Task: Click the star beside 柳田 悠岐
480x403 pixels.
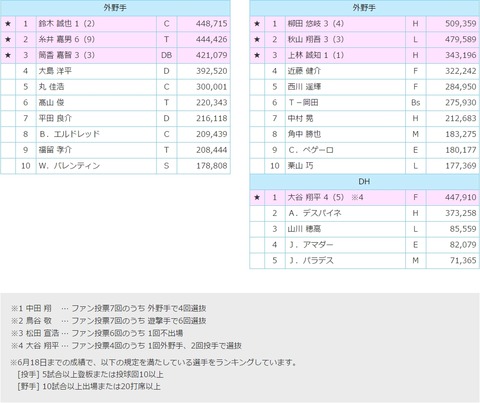Action: (x=257, y=24)
